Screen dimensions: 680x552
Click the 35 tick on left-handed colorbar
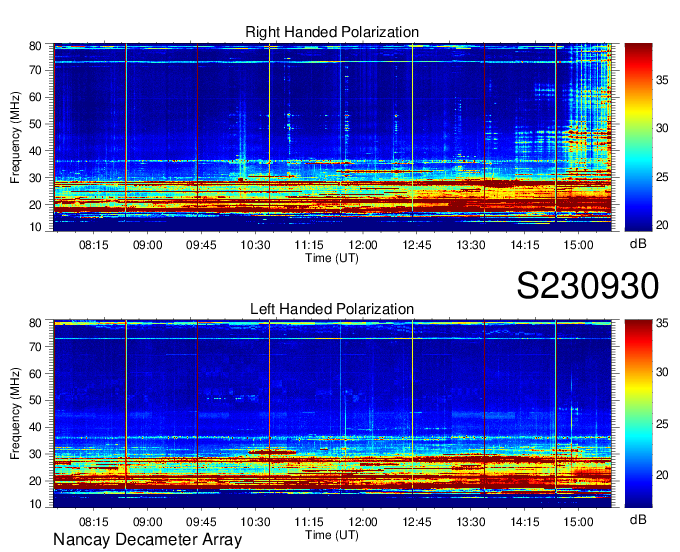pos(662,323)
